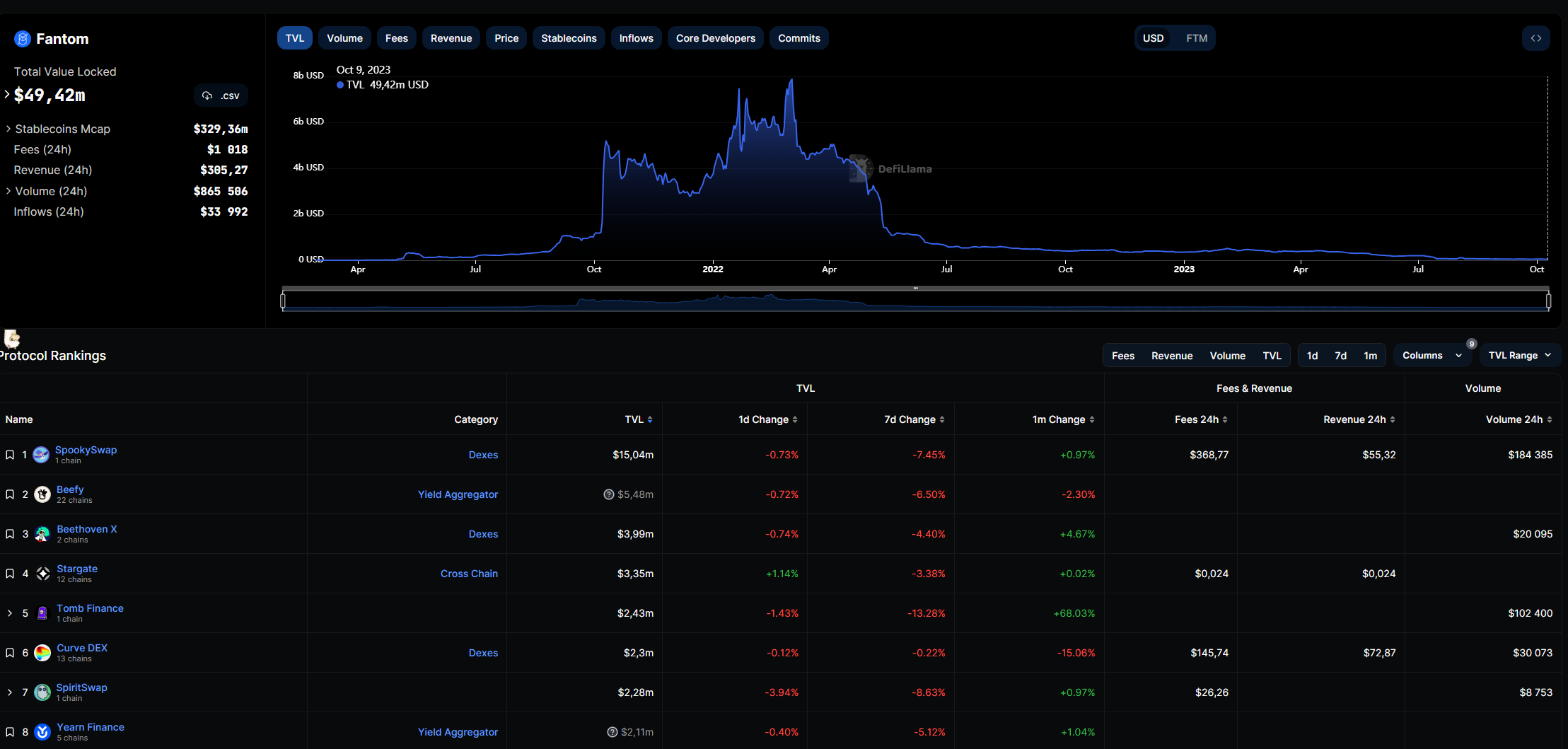
Task: Select the Revenue tab in rankings
Action: pyautogui.click(x=1171, y=356)
